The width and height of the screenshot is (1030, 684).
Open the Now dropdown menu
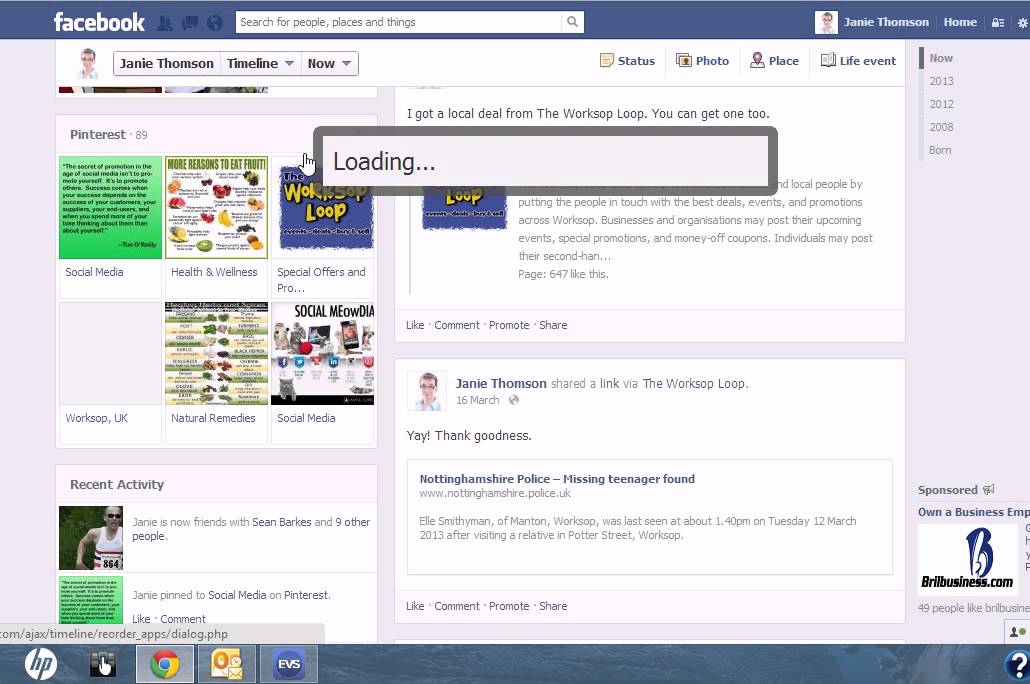[x=329, y=64]
